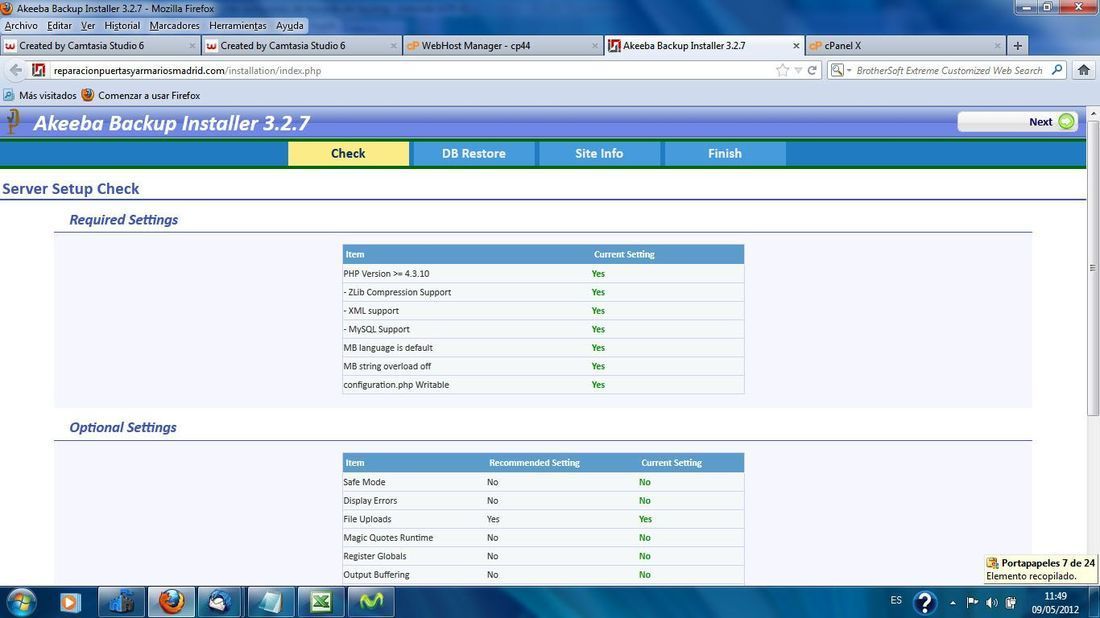Open the green M taskbar application
This screenshot has height=618, width=1100.
click(371, 603)
